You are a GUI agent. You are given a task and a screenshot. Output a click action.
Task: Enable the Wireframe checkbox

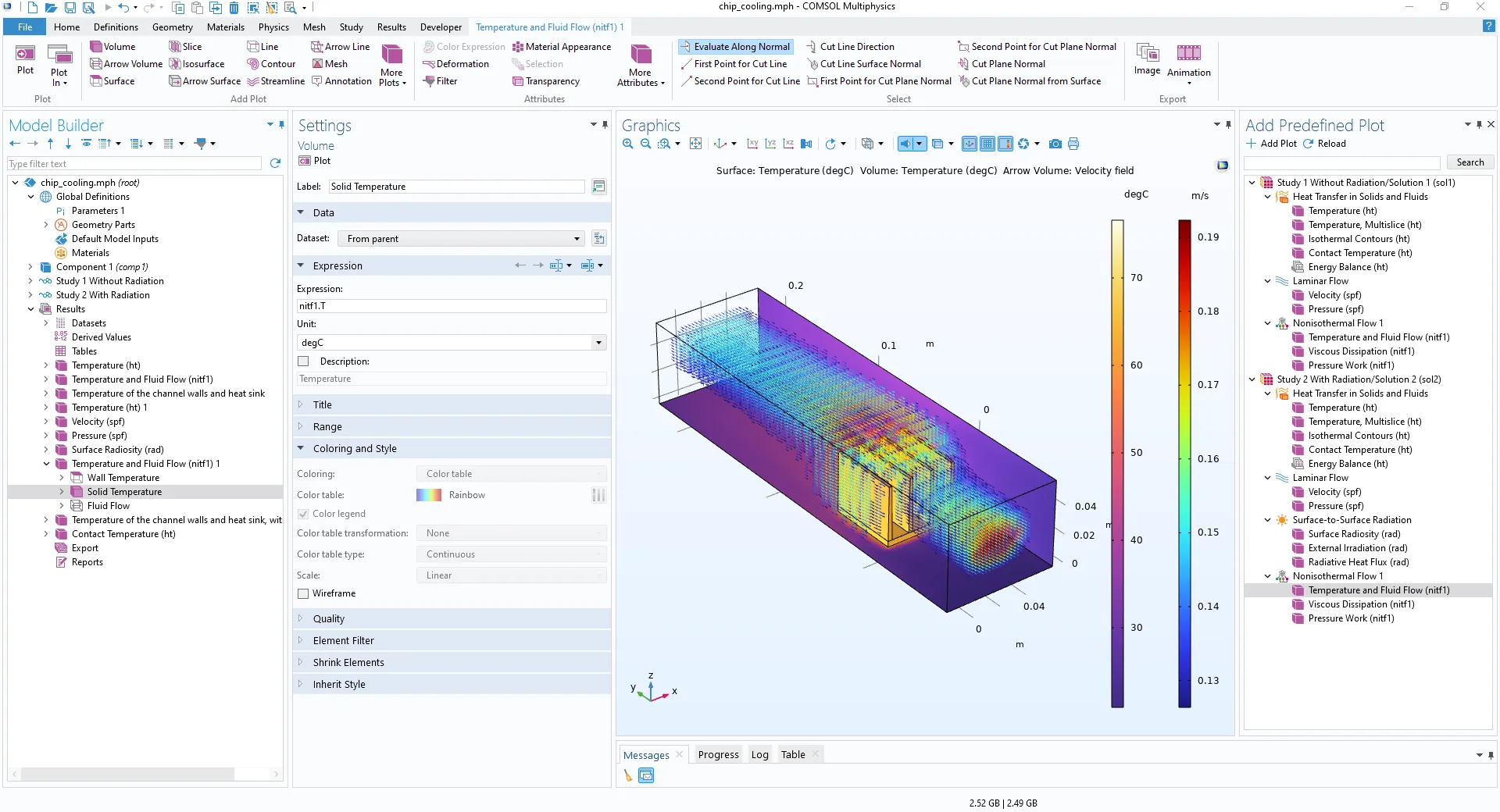tap(304, 593)
